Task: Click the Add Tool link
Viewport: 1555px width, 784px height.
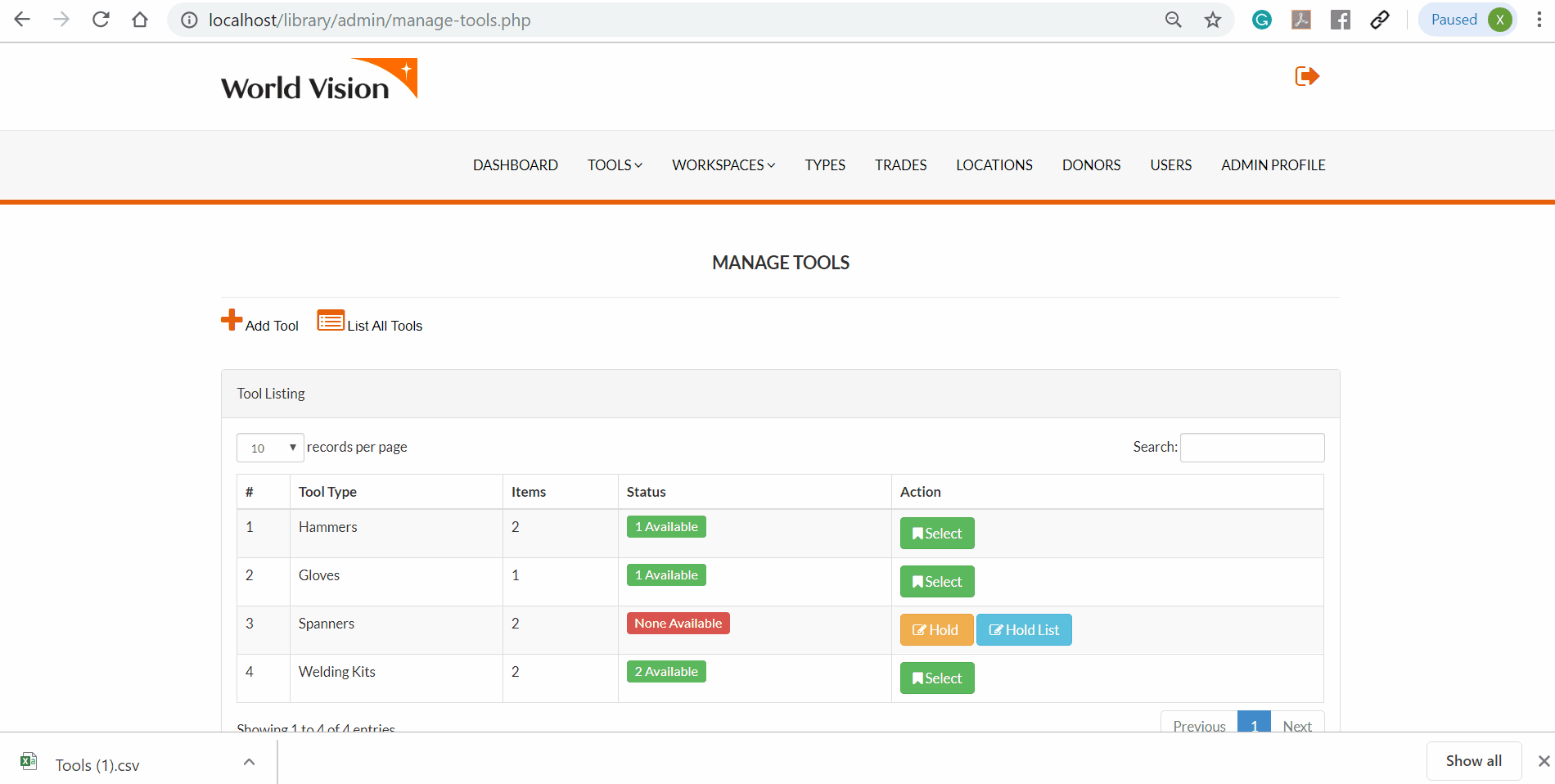Action: click(272, 326)
